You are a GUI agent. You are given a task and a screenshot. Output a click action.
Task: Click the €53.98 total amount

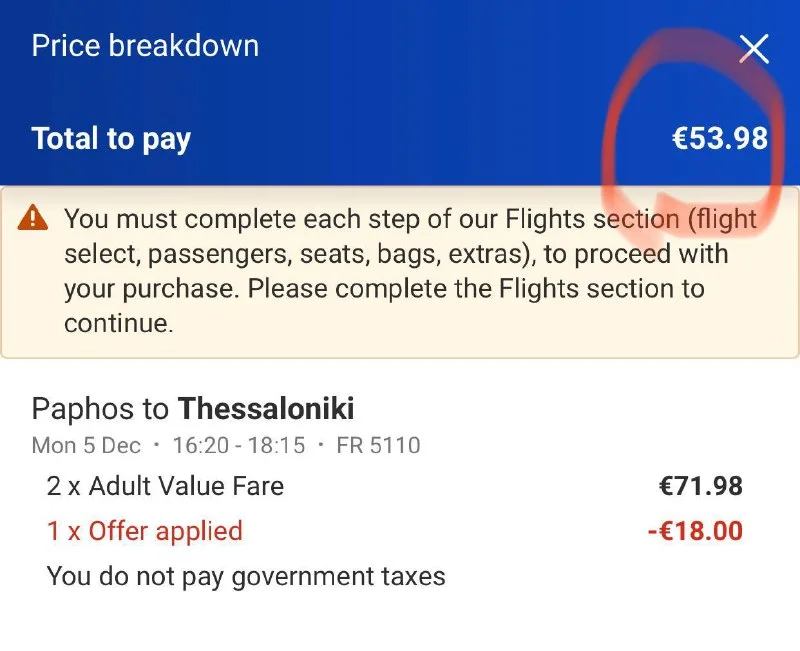[x=719, y=138]
